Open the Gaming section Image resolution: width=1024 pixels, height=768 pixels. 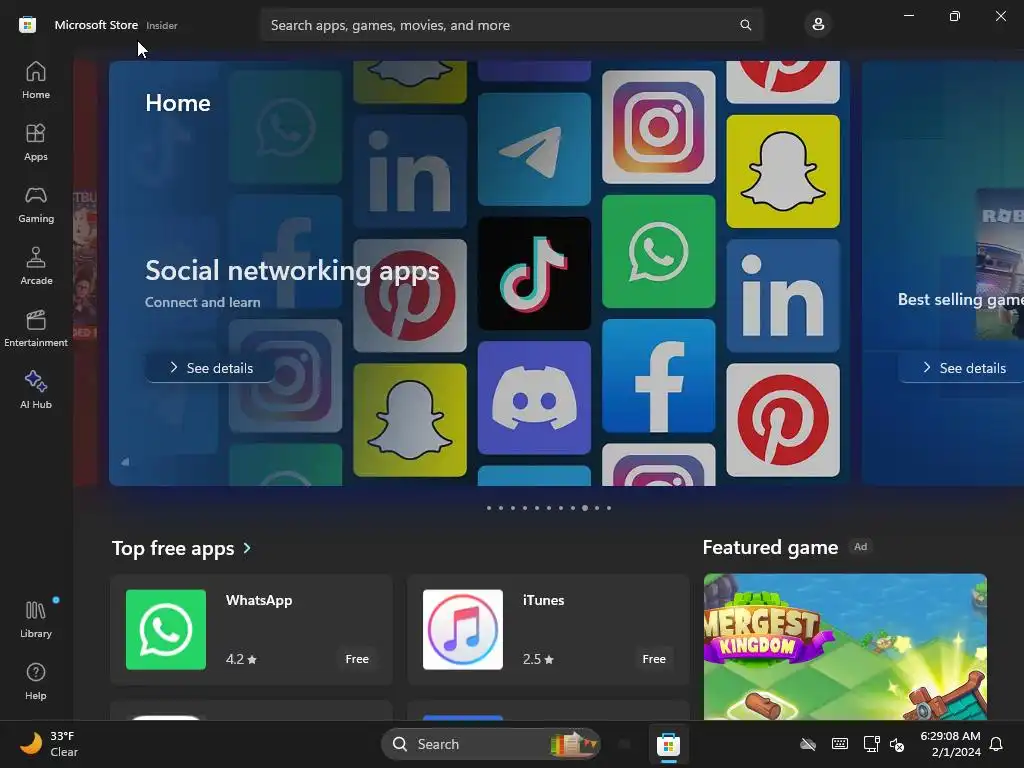[x=36, y=204]
